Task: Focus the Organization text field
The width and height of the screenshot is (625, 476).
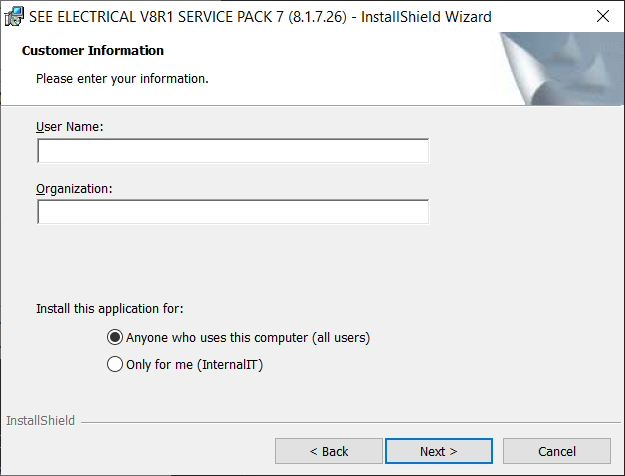Action: pyautogui.click(x=233, y=212)
